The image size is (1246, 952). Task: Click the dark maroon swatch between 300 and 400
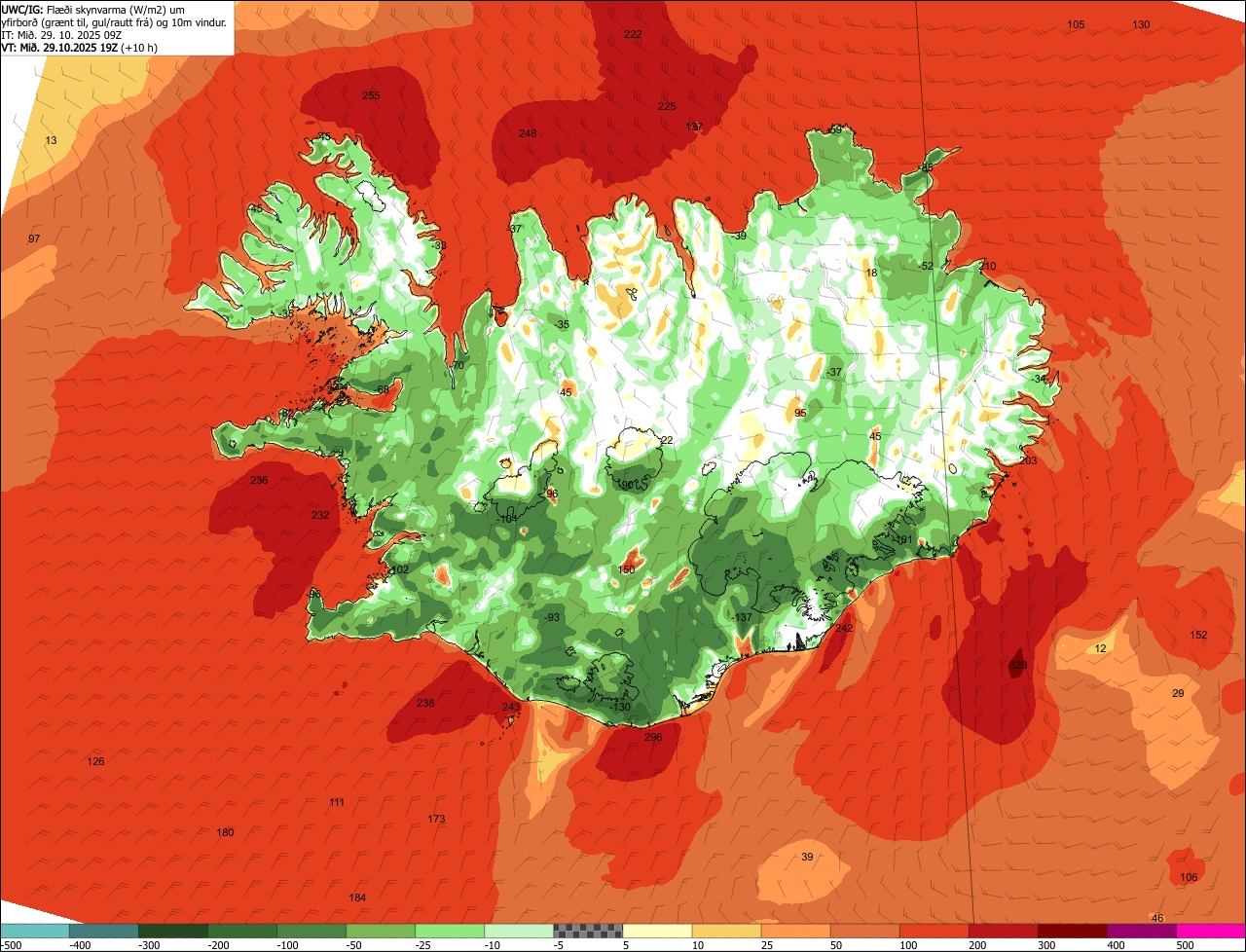point(1073,931)
